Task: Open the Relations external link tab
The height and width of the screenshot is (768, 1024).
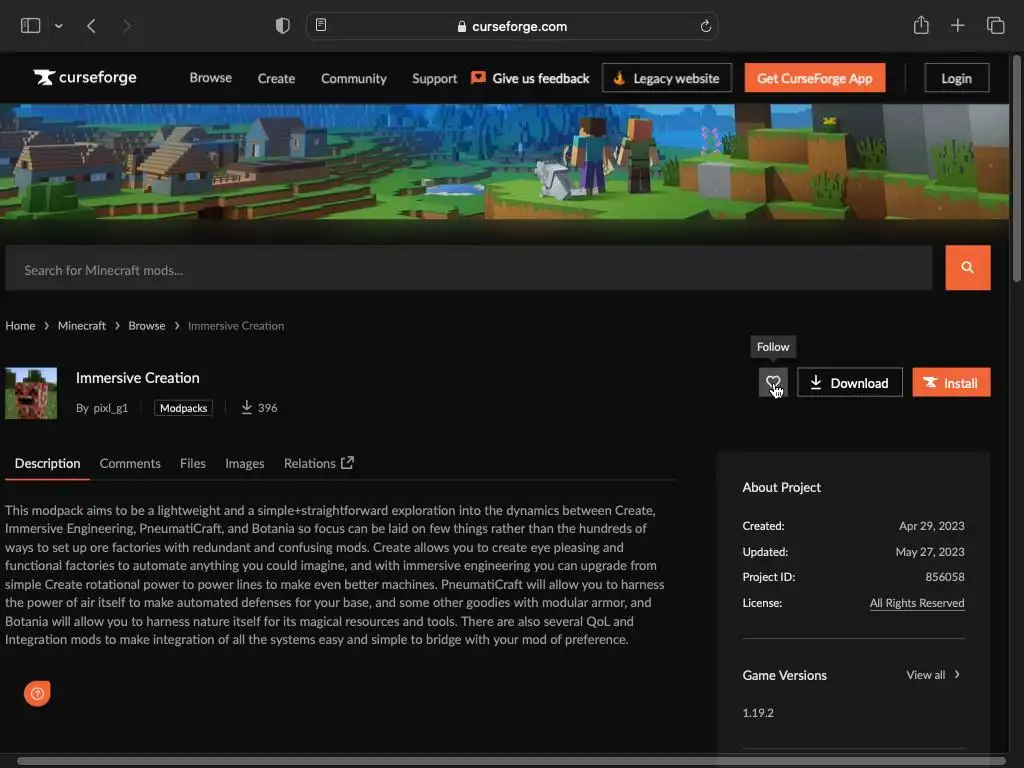Action: click(319, 464)
